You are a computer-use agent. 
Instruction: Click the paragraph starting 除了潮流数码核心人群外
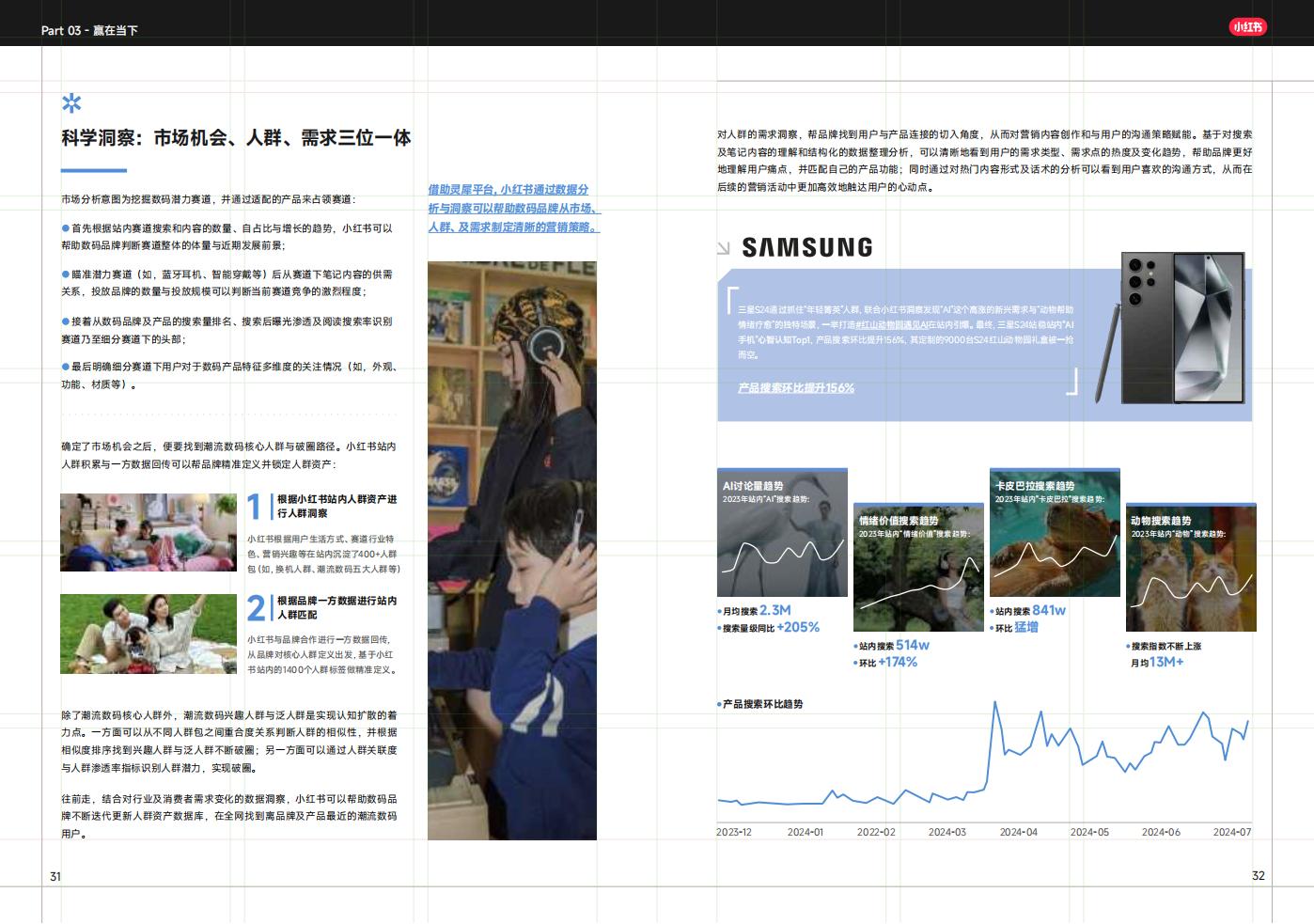coord(229,742)
